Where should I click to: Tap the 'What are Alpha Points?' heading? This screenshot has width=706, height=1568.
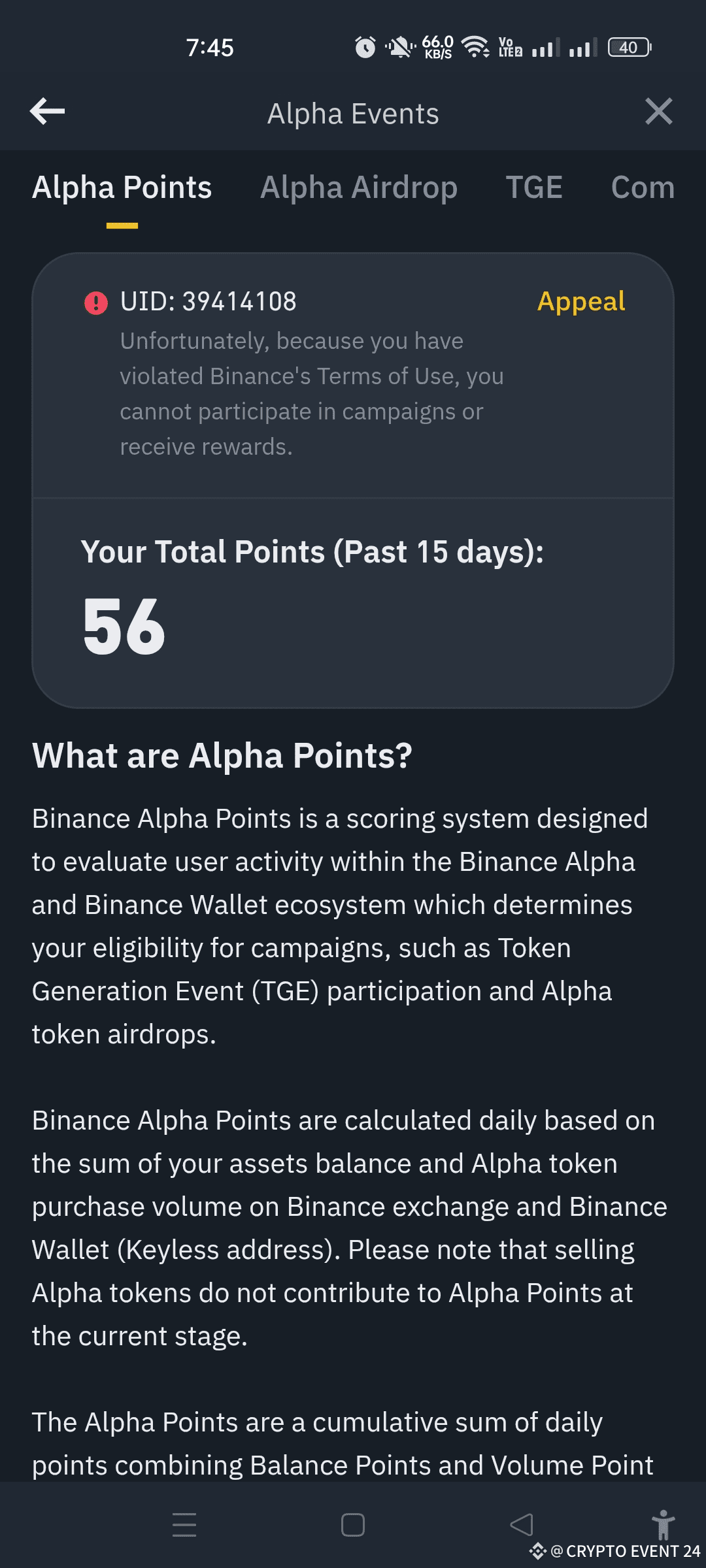[222, 756]
